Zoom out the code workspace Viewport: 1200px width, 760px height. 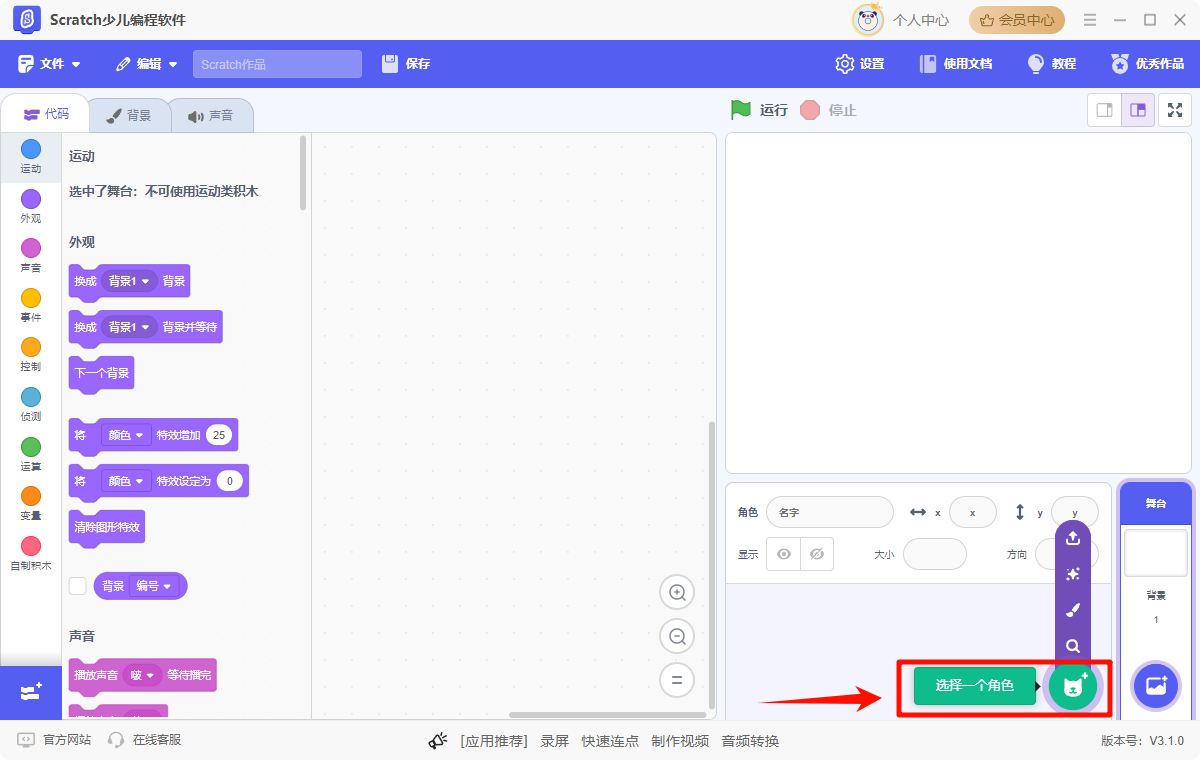677,636
